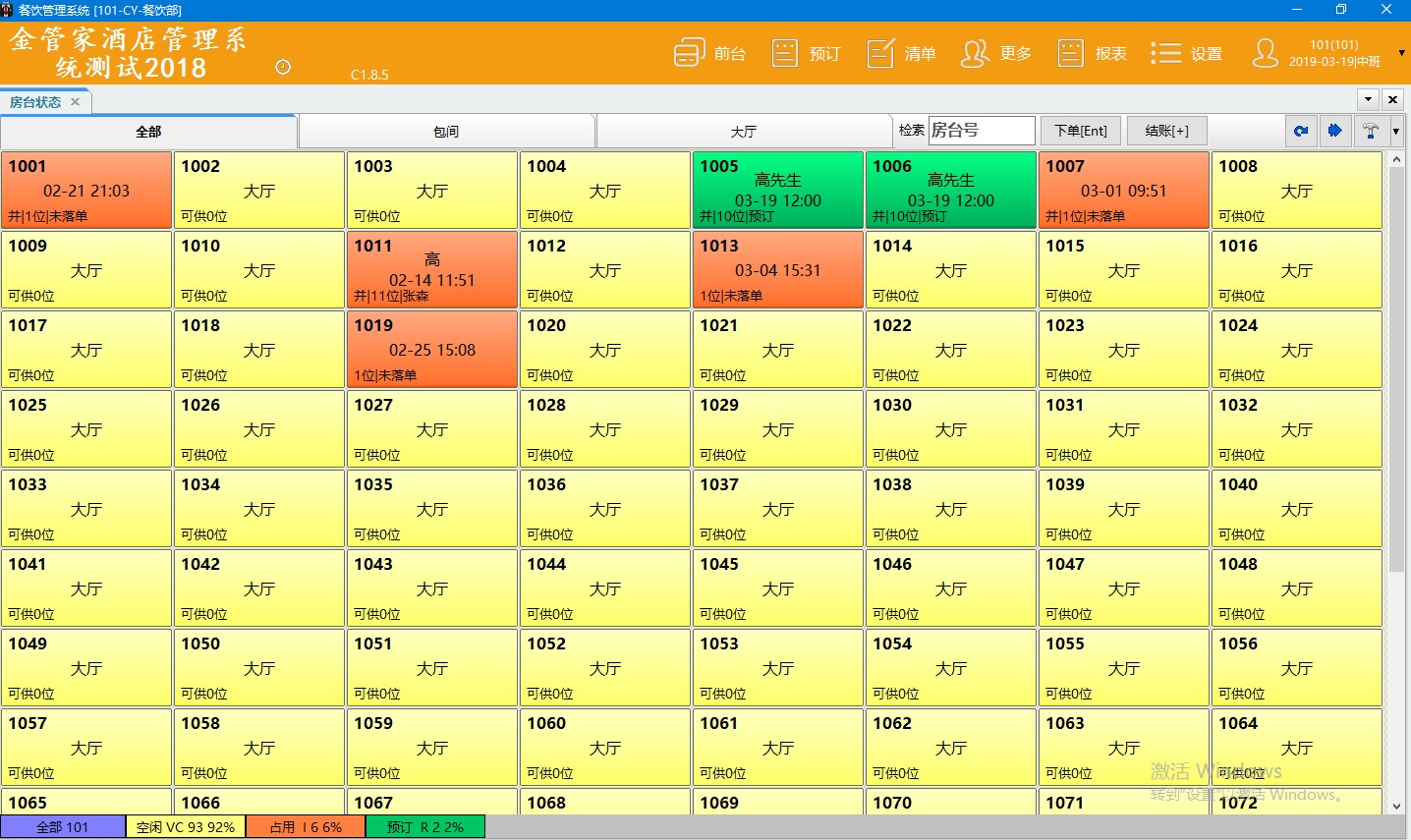This screenshot has width=1411, height=840.
Task: Select occupied table 1013
Action: 778,270
